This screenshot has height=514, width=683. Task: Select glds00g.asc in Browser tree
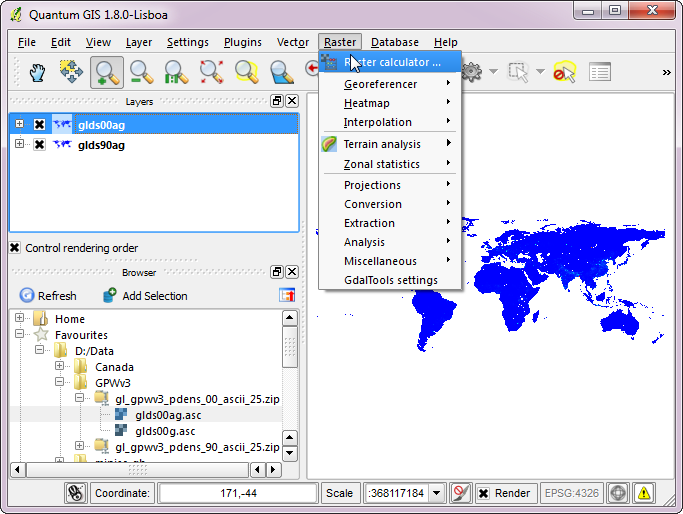coord(165,431)
